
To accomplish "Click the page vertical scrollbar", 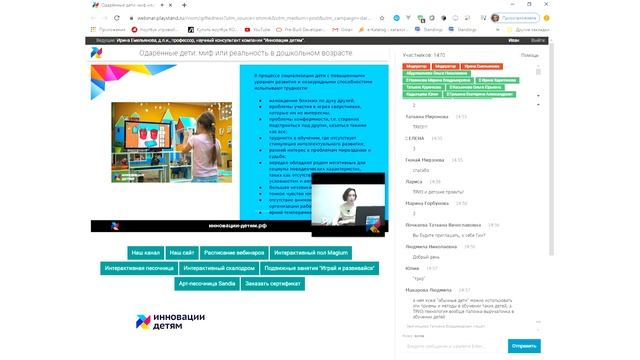I will pyautogui.click(x=552, y=149).
